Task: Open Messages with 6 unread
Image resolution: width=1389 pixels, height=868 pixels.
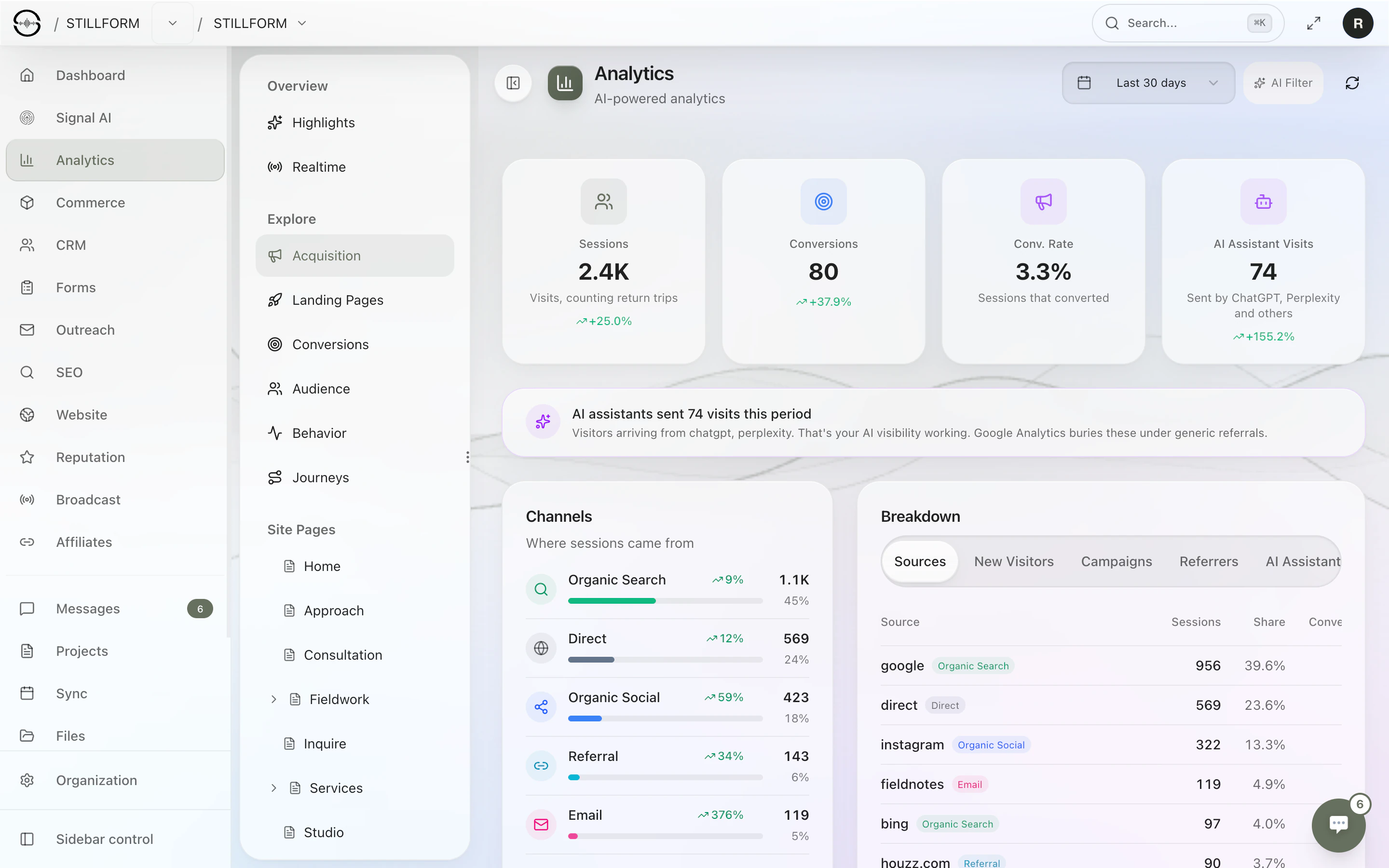Action: (115, 609)
